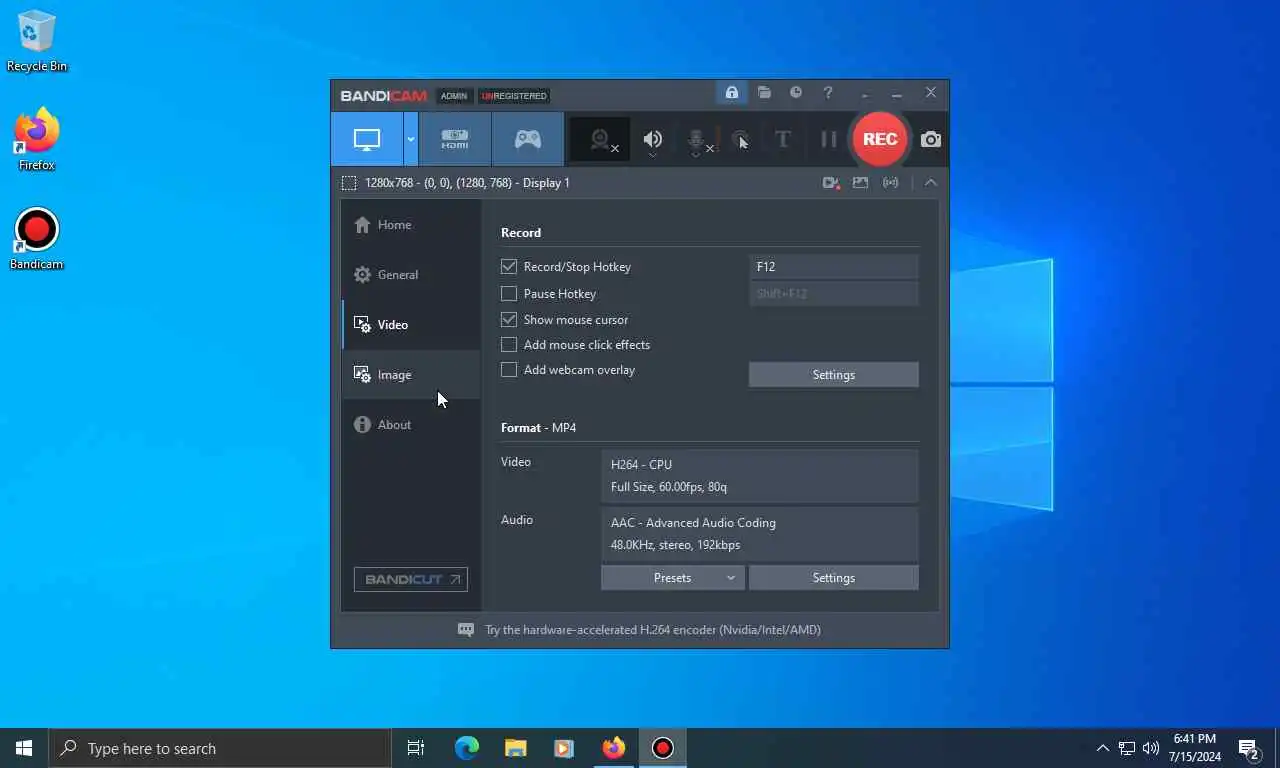This screenshot has width=1280, height=768.
Task: Open Record section Settings button
Action: (834, 375)
